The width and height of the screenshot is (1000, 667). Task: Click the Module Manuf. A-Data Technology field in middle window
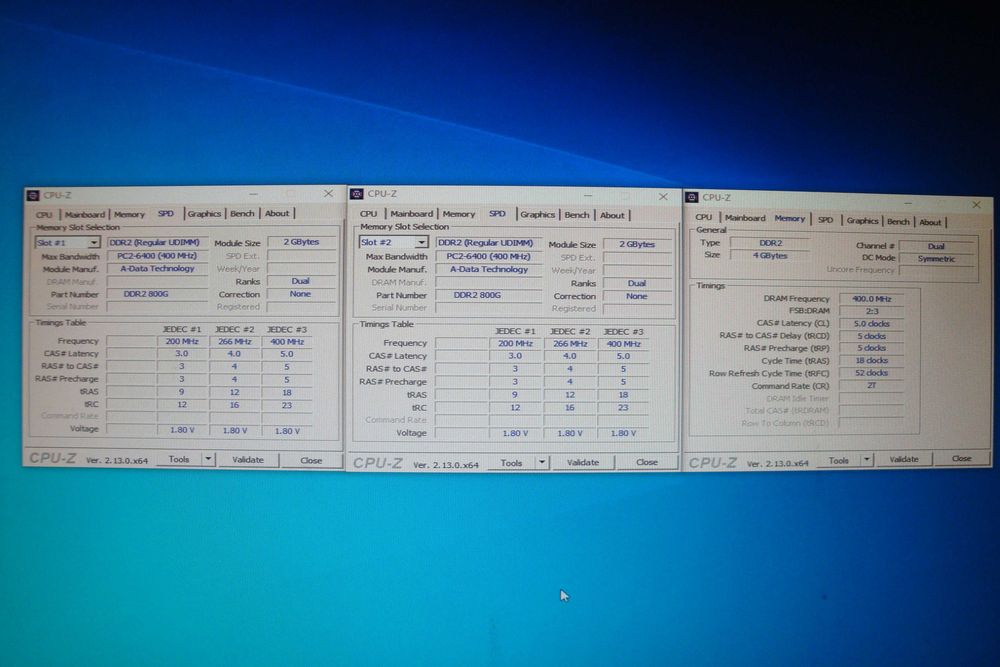pos(489,270)
